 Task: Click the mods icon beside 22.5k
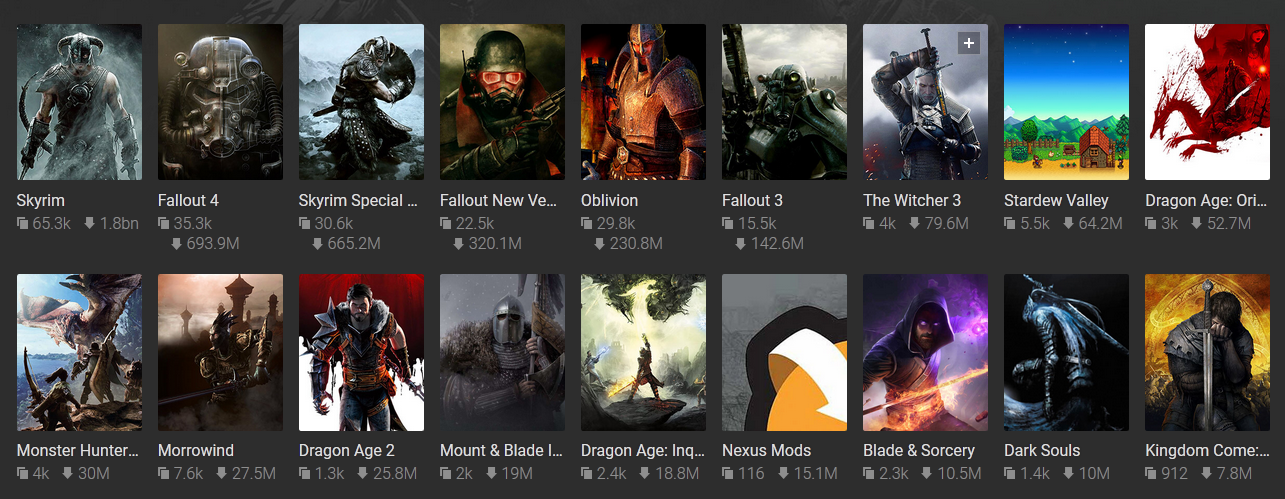[x=446, y=224]
